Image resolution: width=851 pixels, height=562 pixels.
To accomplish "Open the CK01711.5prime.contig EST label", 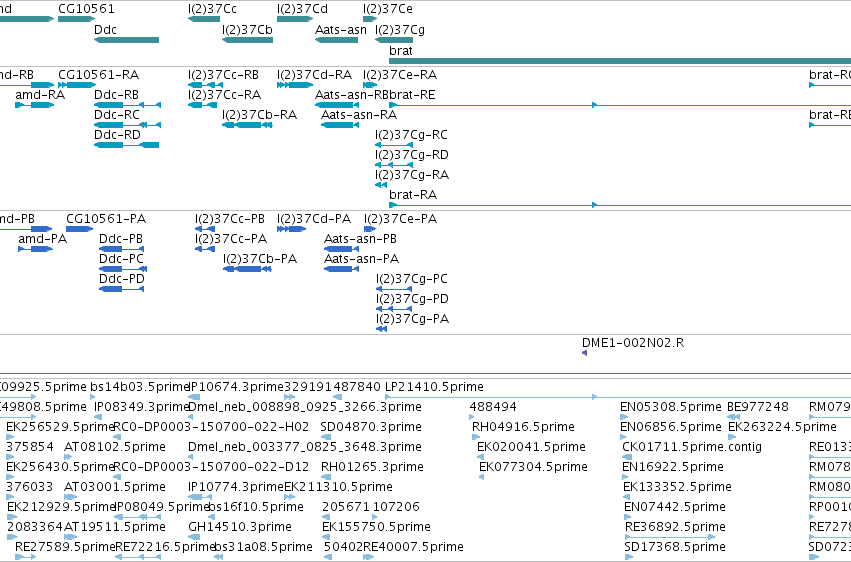I will coord(692,446).
